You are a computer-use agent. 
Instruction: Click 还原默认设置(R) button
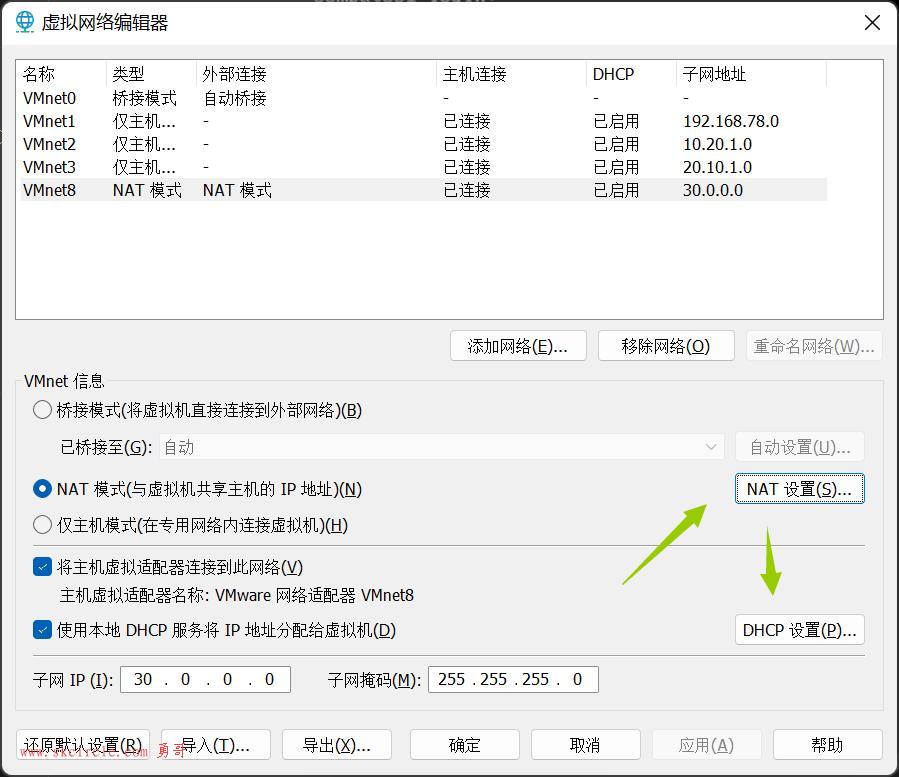click(83, 744)
